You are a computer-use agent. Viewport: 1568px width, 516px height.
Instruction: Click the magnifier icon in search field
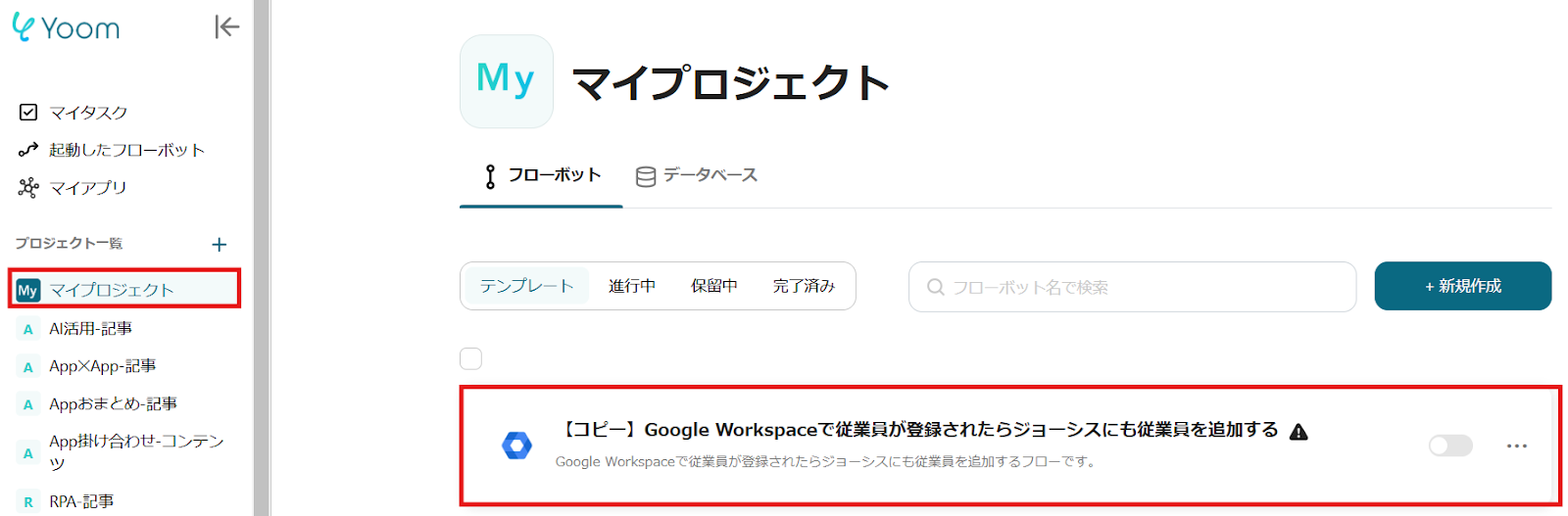point(936,287)
